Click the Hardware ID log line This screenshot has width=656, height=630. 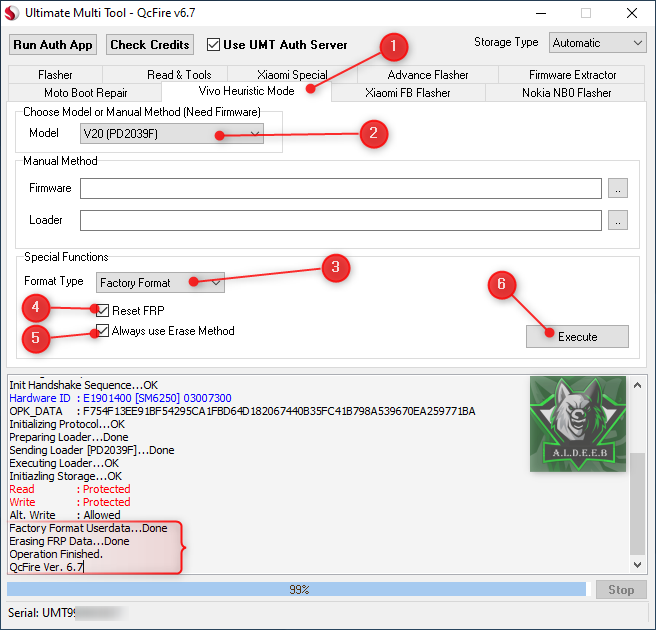point(120,398)
